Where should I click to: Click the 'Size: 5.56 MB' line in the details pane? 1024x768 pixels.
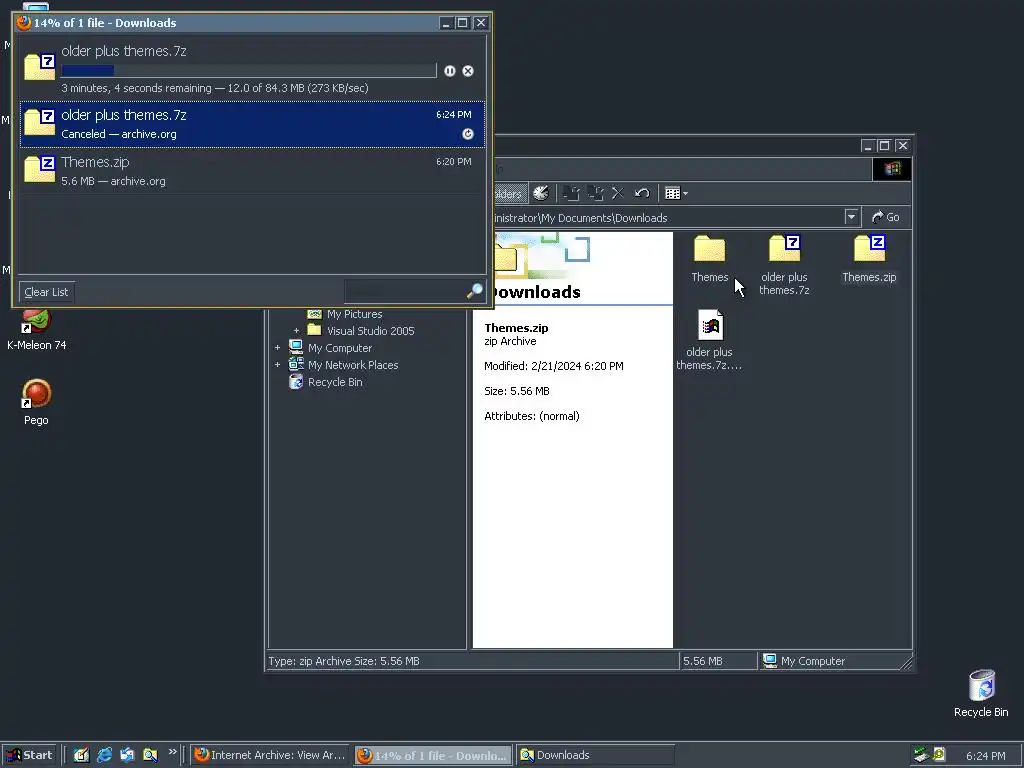pyautogui.click(x=517, y=391)
